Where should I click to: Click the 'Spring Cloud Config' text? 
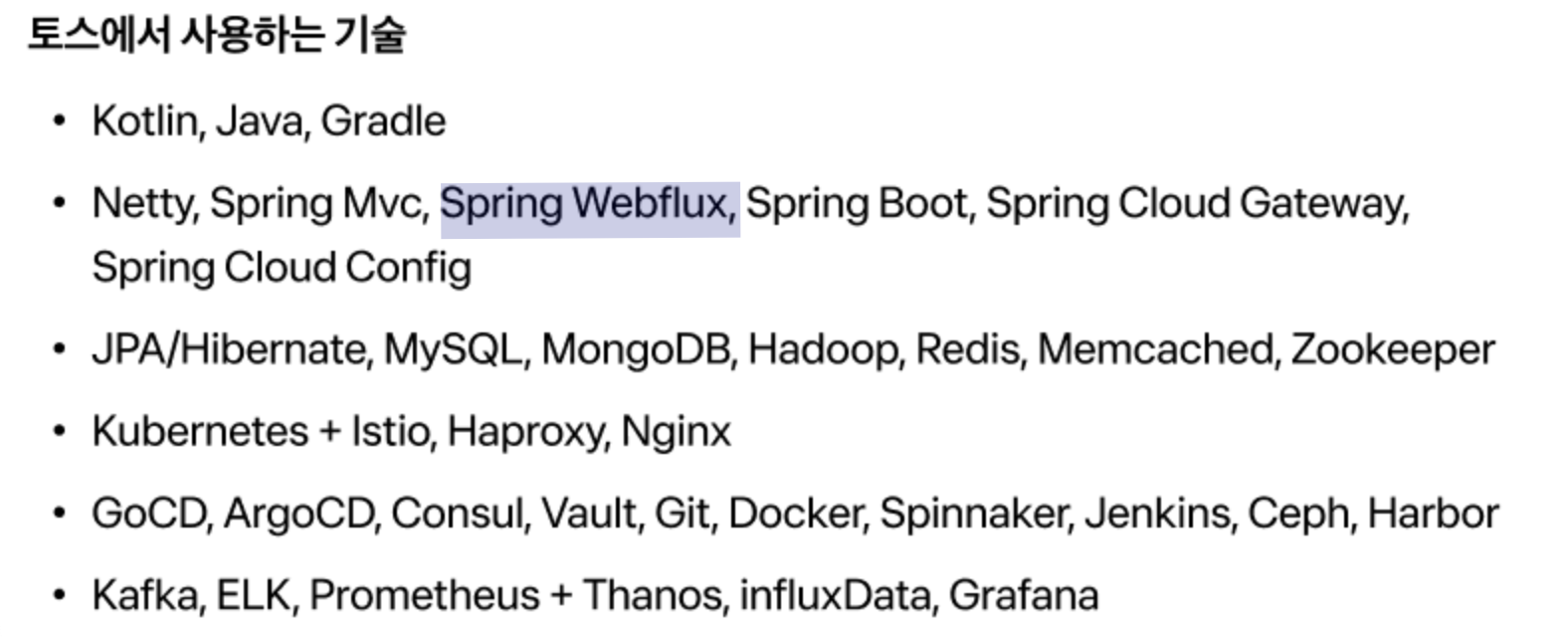click(x=282, y=268)
